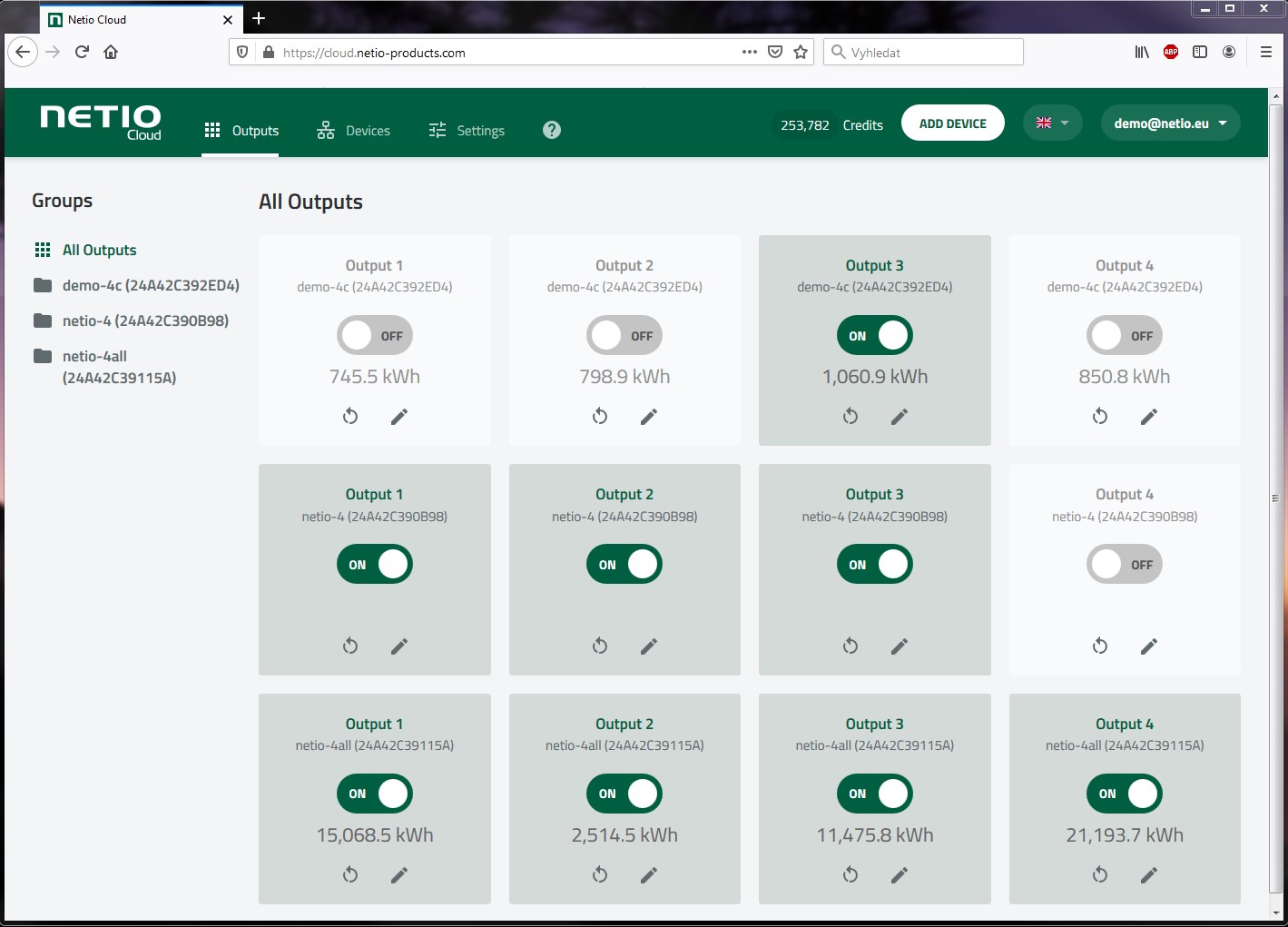1288x927 pixels.
Task: Switch off Output 3 of netio-4
Action: click(875, 565)
